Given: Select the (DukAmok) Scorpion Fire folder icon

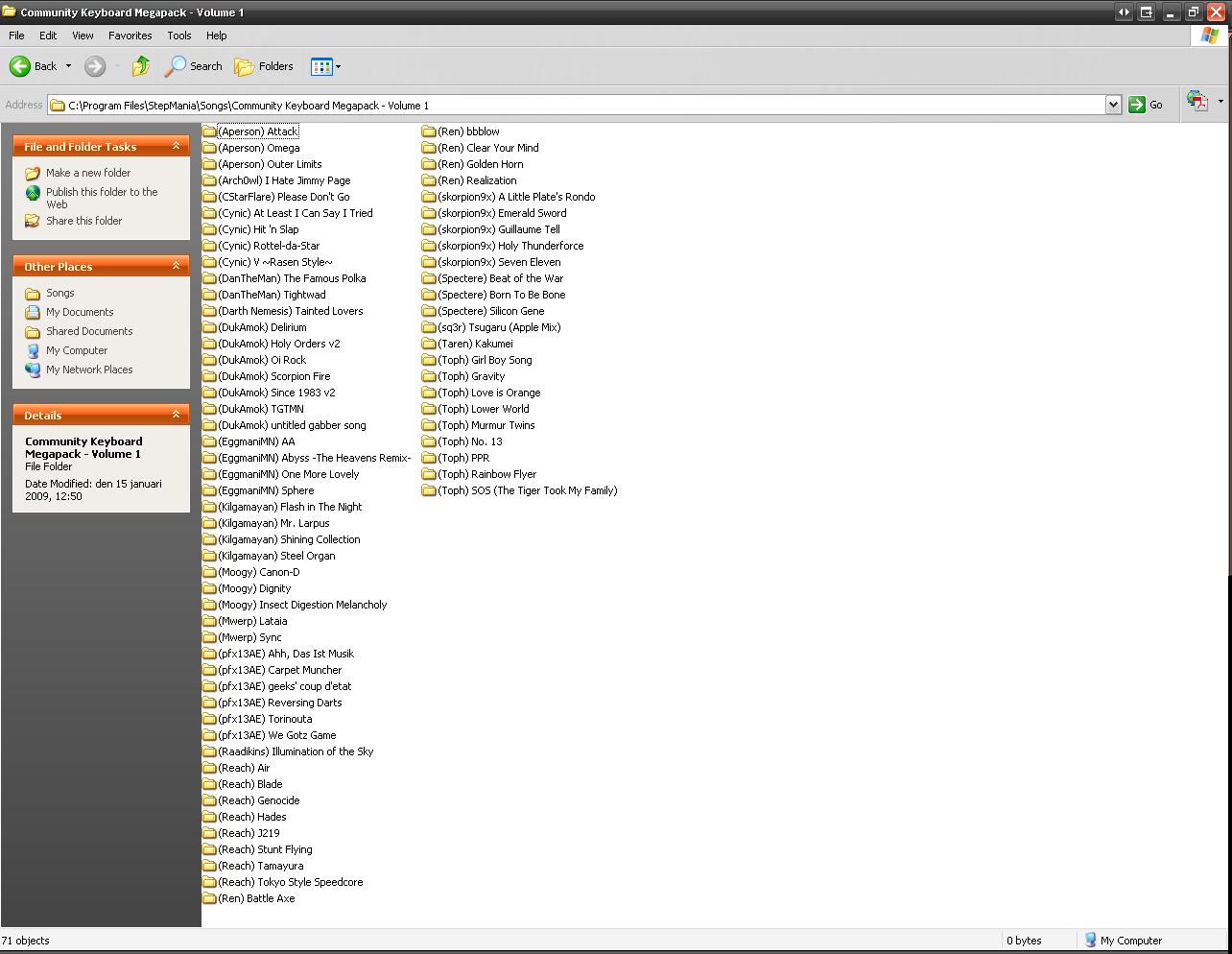Looking at the screenshot, I should pos(209,376).
